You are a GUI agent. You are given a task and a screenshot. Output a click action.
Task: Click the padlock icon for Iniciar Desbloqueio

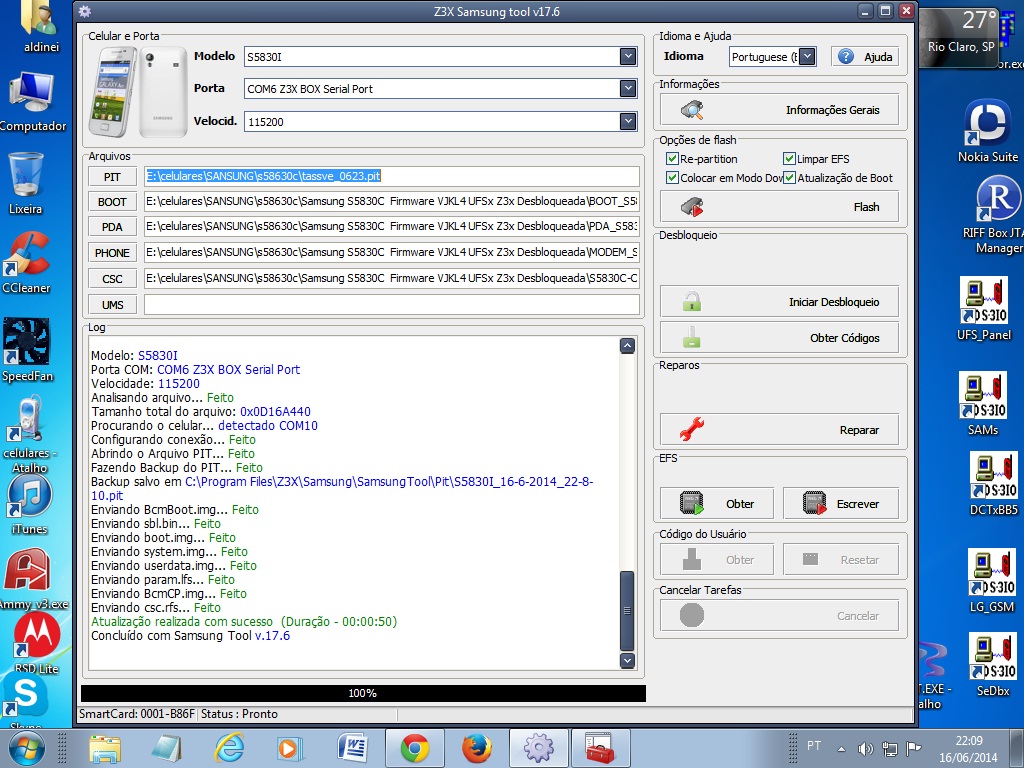coord(692,301)
